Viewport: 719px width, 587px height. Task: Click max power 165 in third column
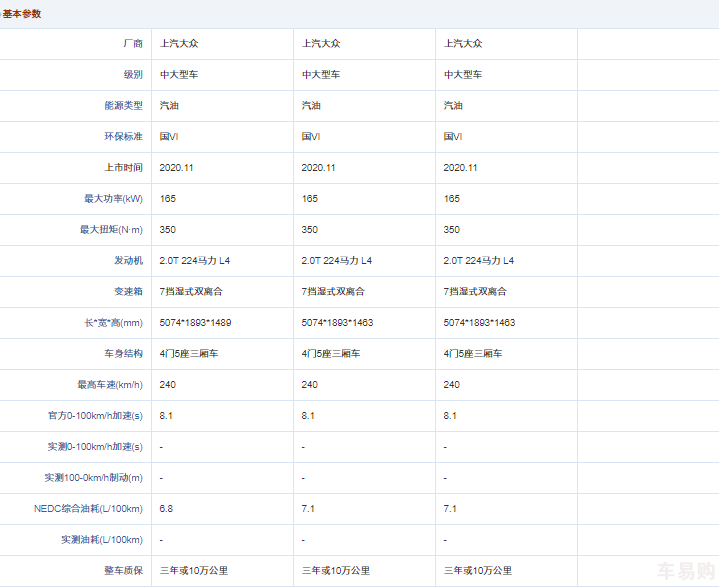coord(452,199)
